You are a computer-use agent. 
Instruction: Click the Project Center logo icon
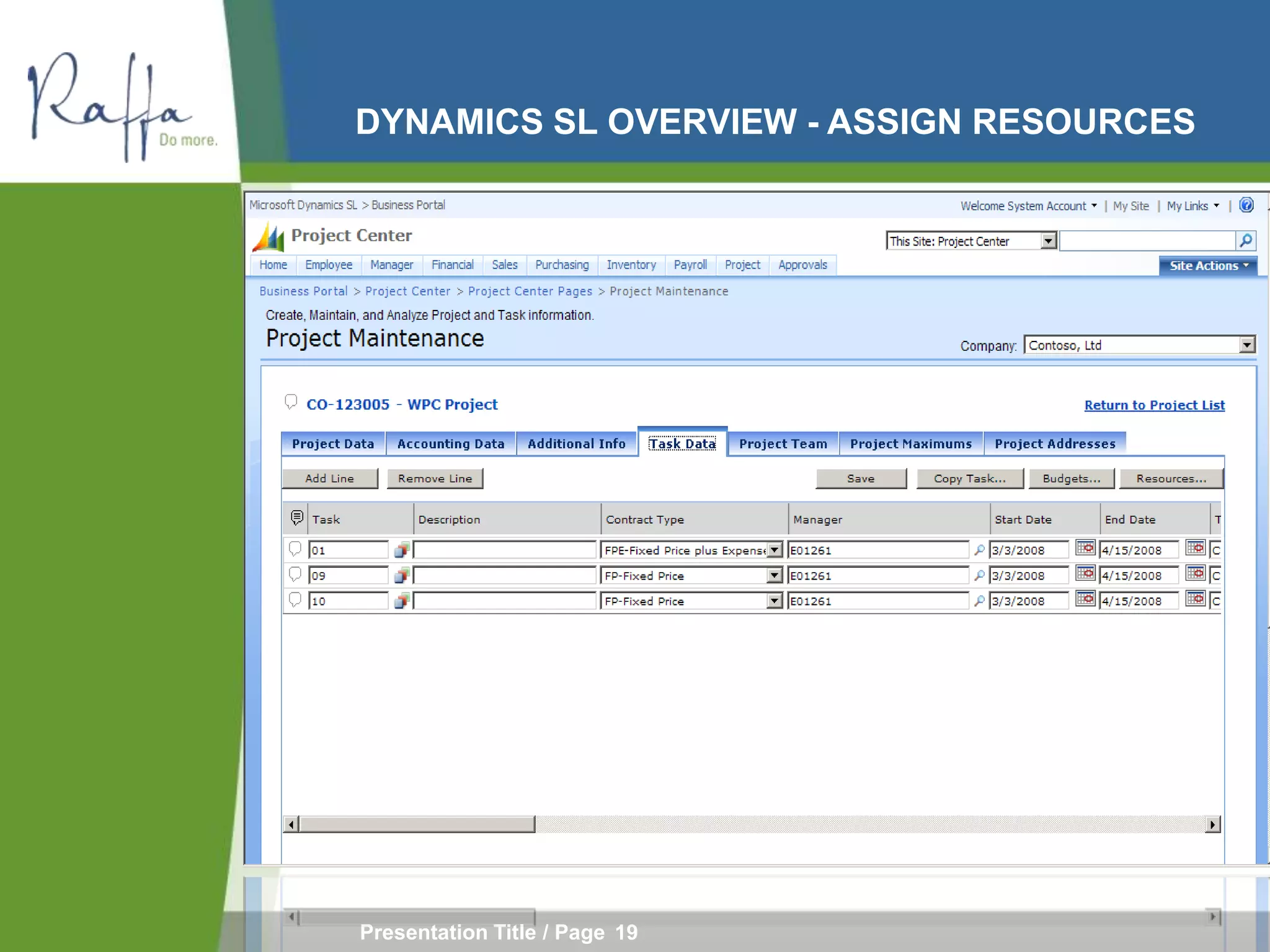click(269, 237)
